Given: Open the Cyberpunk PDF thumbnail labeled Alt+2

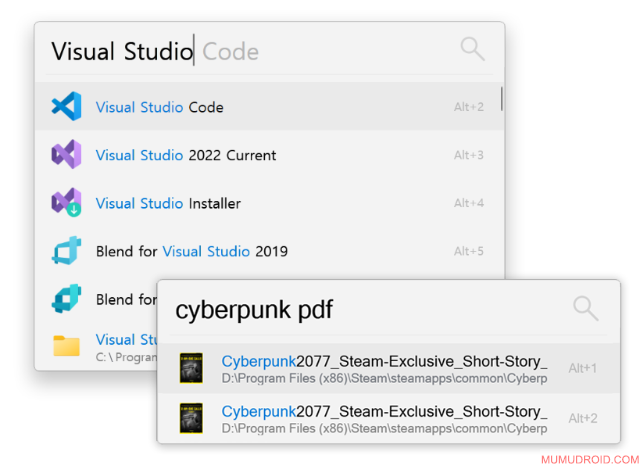Looking at the screenshot, I should [x=191, y=418].
